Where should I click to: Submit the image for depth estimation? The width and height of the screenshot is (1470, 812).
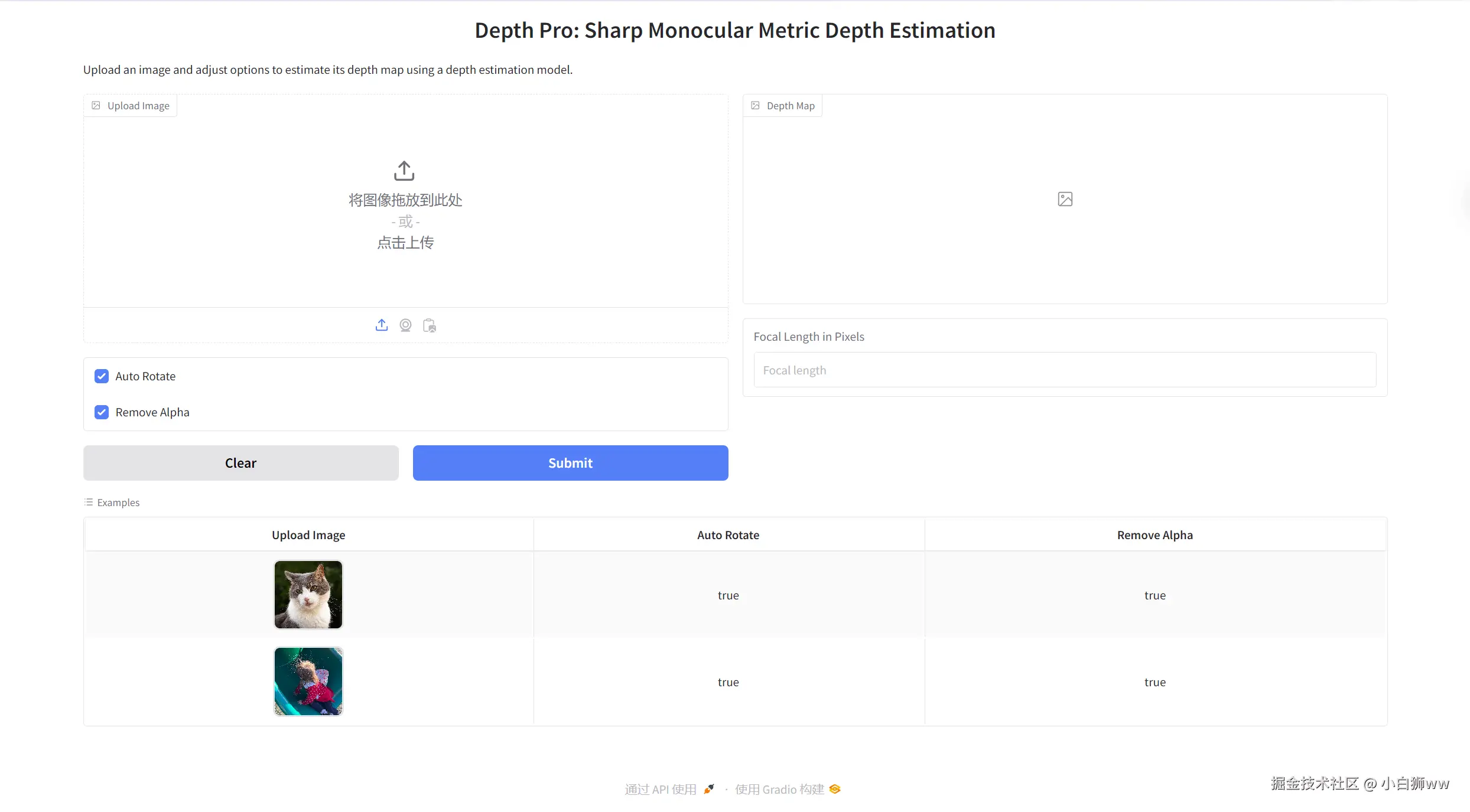click(570, 463)
